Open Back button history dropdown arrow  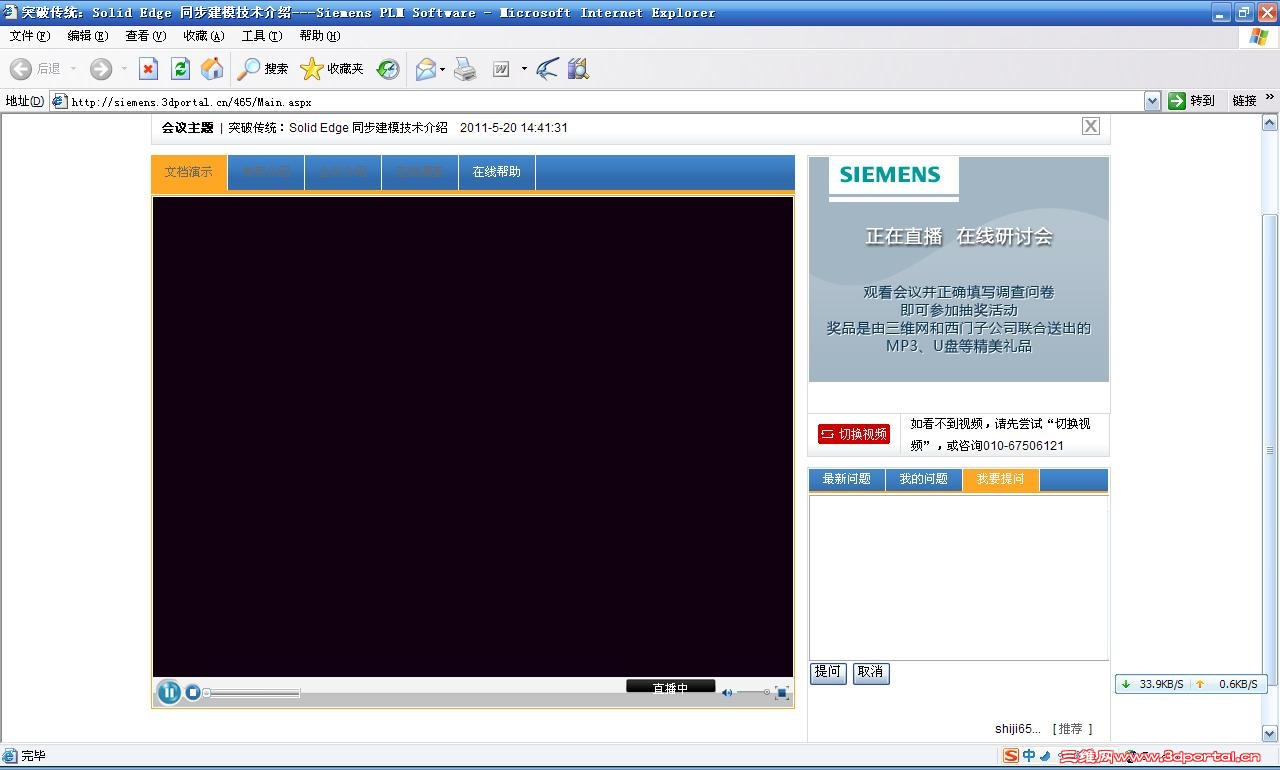coord(73,69)
